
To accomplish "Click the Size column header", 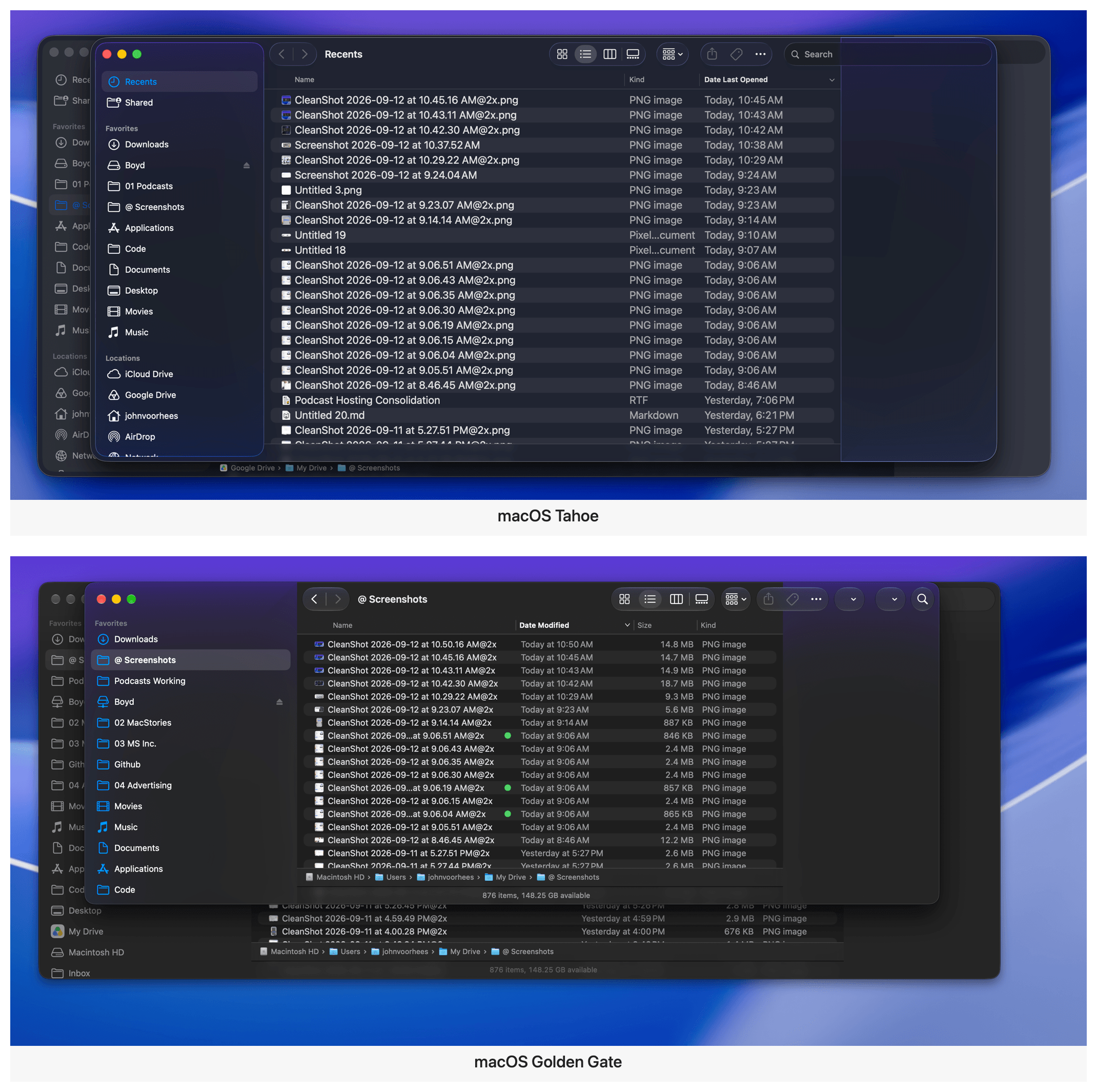I will click(665, 625).
